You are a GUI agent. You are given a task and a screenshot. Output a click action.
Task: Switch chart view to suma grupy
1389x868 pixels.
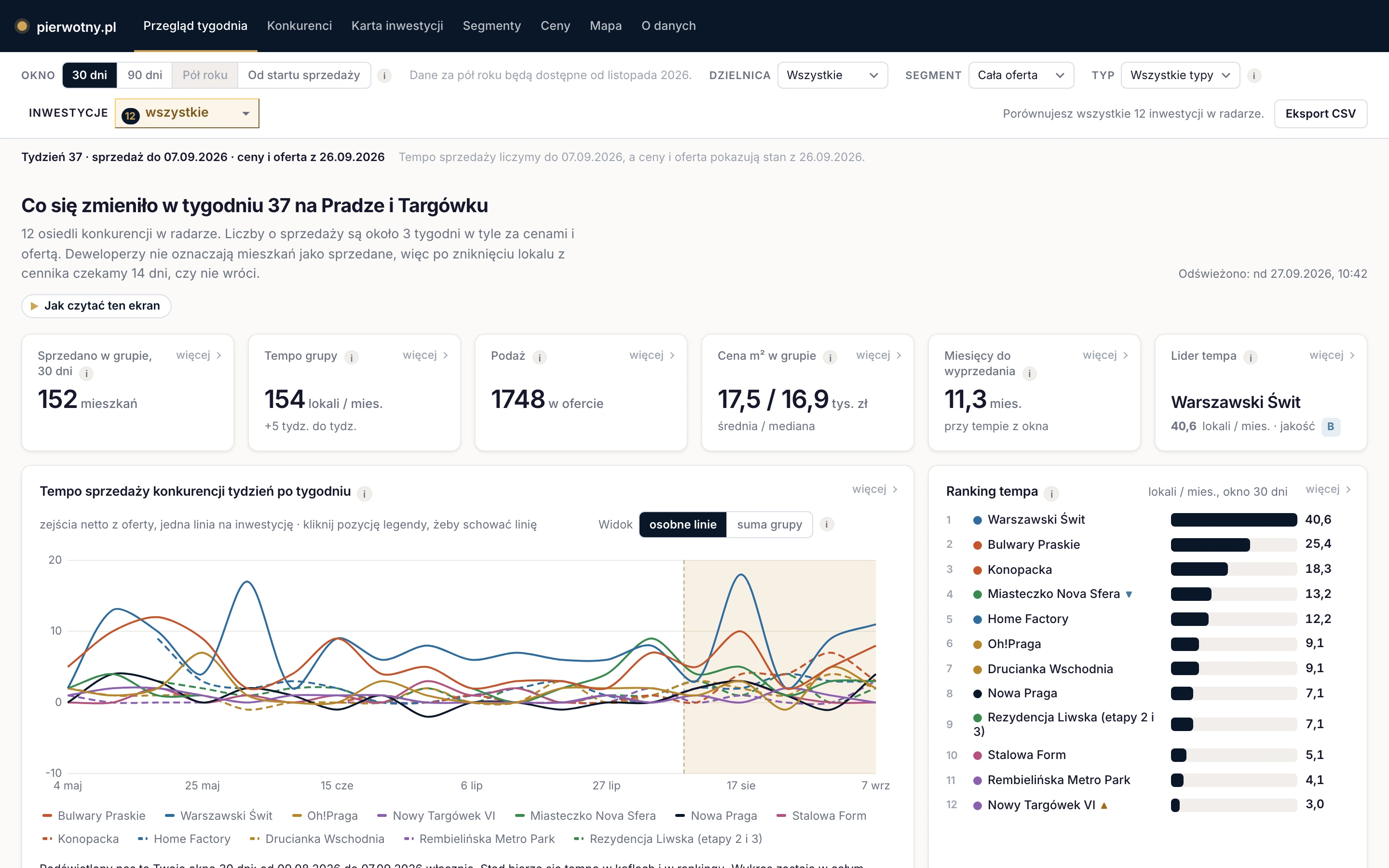pyautogui.click(x=769, y=525)
